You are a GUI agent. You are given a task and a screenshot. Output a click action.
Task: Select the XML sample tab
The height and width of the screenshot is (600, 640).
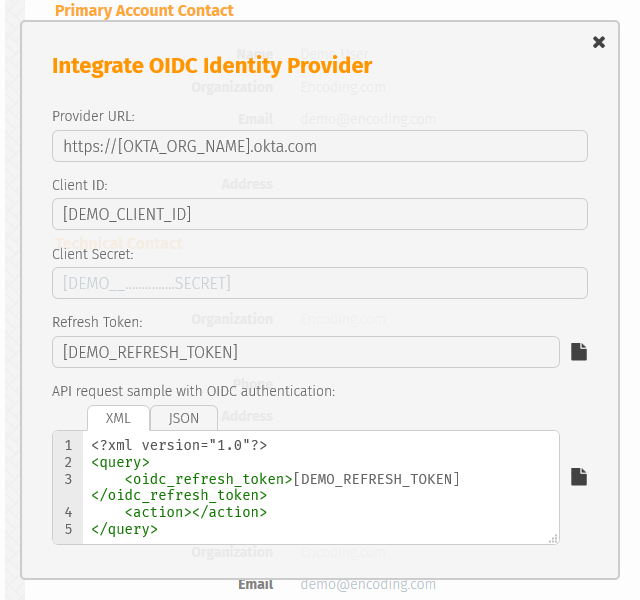[118, 418]
